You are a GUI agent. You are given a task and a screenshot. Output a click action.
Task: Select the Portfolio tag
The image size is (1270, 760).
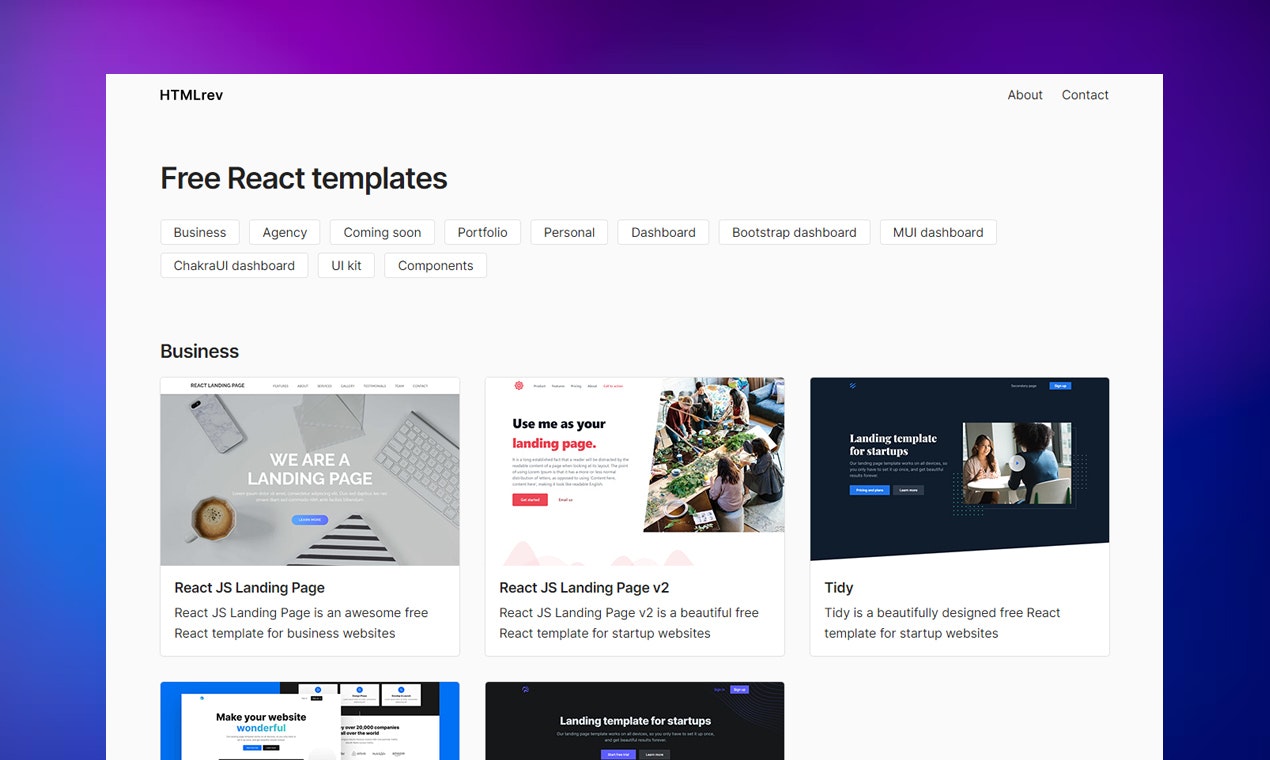(x=482, y=232)
